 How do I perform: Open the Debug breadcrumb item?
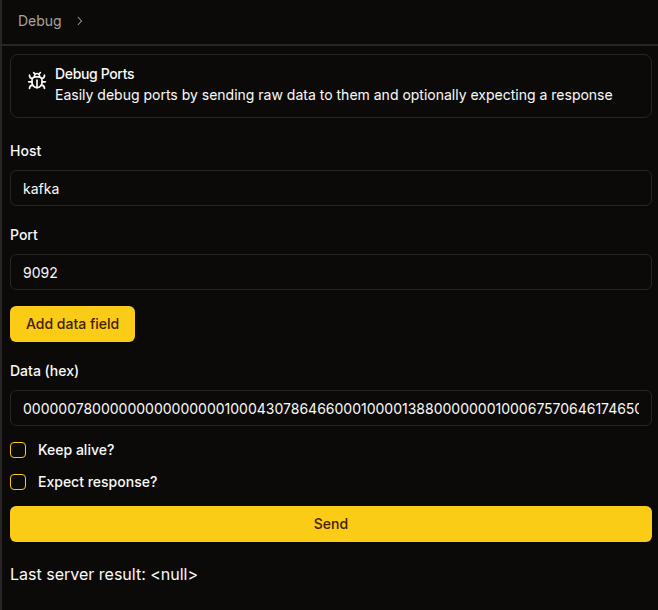(x=39, y=21)
